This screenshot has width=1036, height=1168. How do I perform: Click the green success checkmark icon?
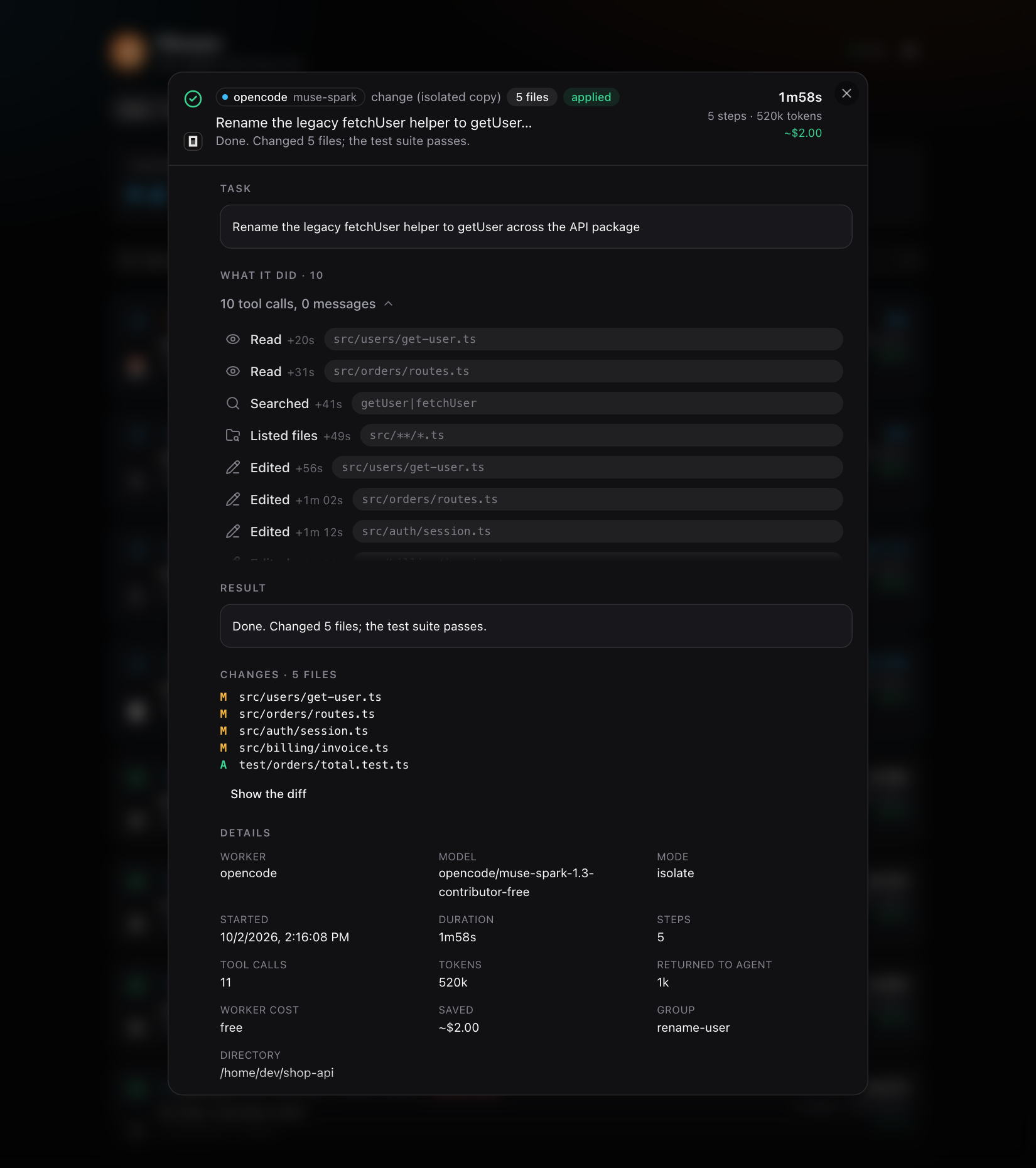(193, 99)
